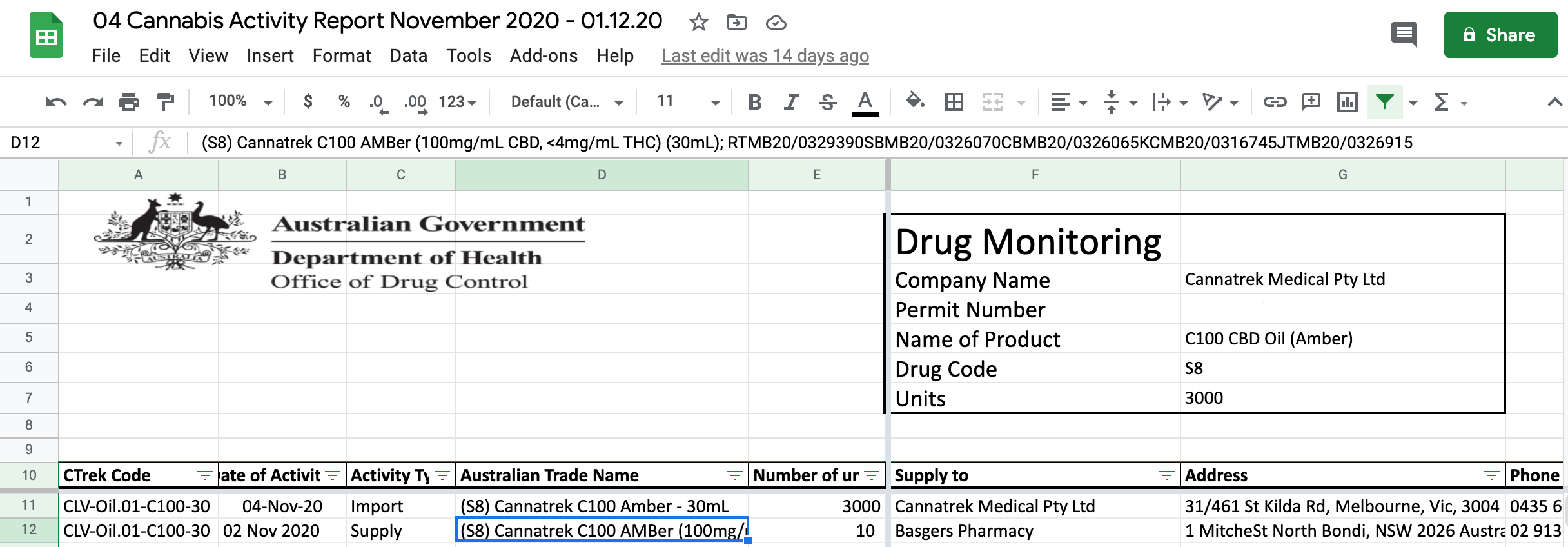Screen dimensions: 1568x547
Task: Open the Tools menu
Action: 469,56
